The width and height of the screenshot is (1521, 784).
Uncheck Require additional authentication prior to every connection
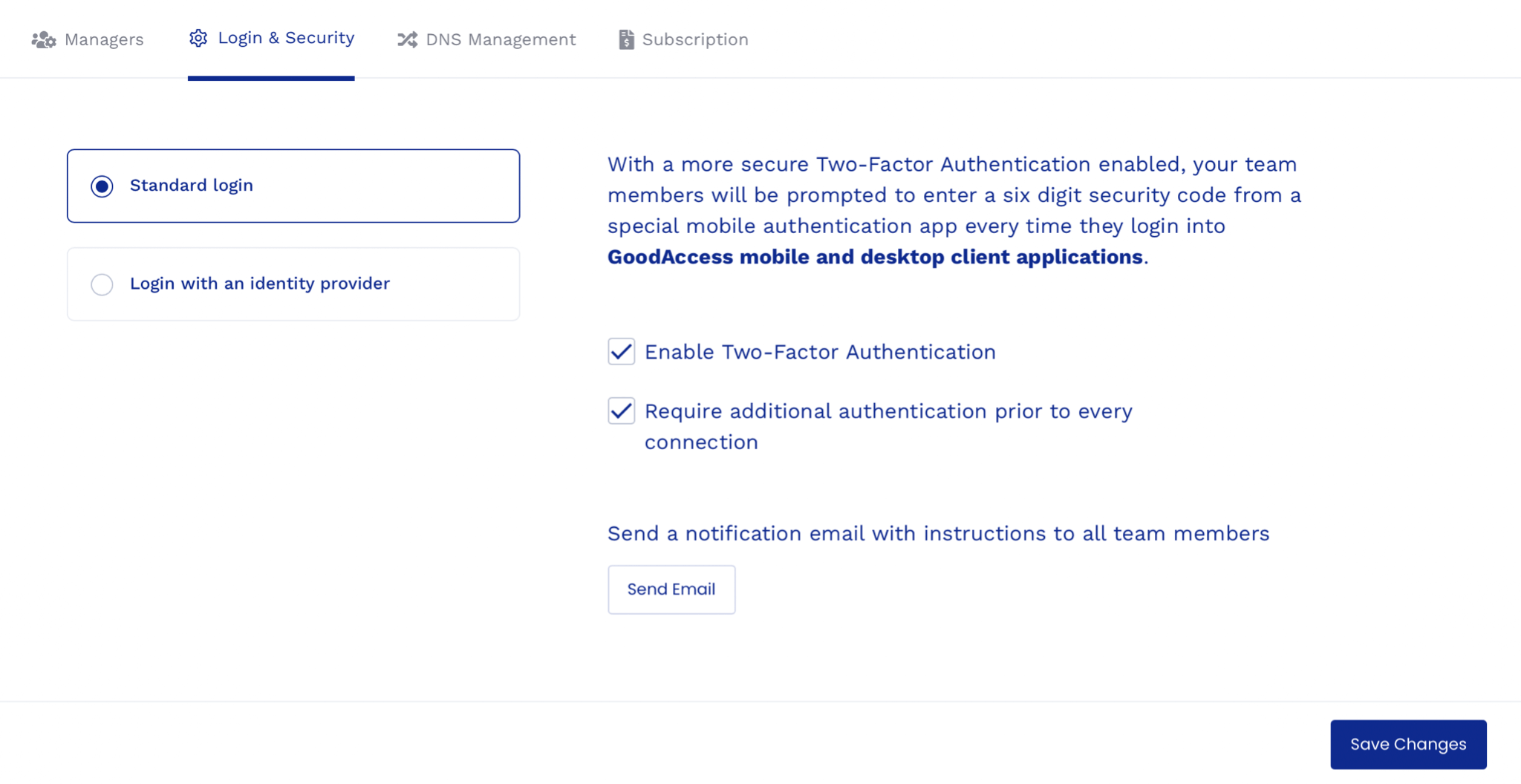pos(621,411)
